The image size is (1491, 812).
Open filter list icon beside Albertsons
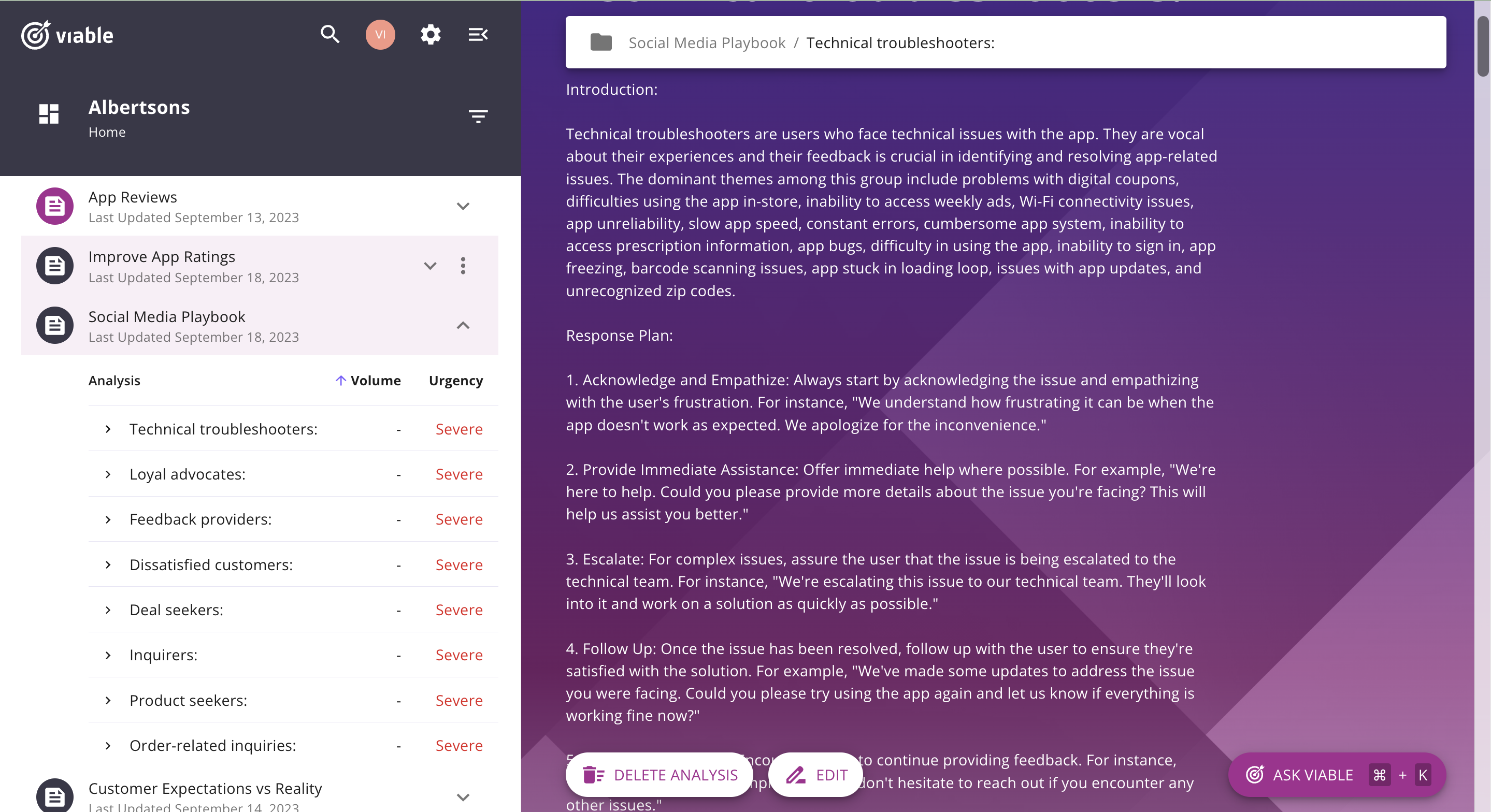[x=478, y=117]
